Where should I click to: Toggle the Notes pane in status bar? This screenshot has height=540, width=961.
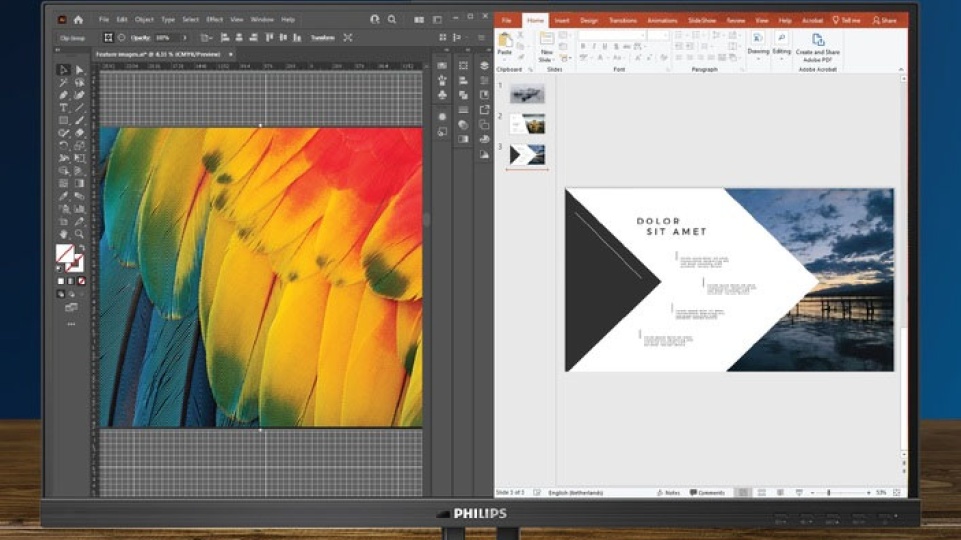670,493
